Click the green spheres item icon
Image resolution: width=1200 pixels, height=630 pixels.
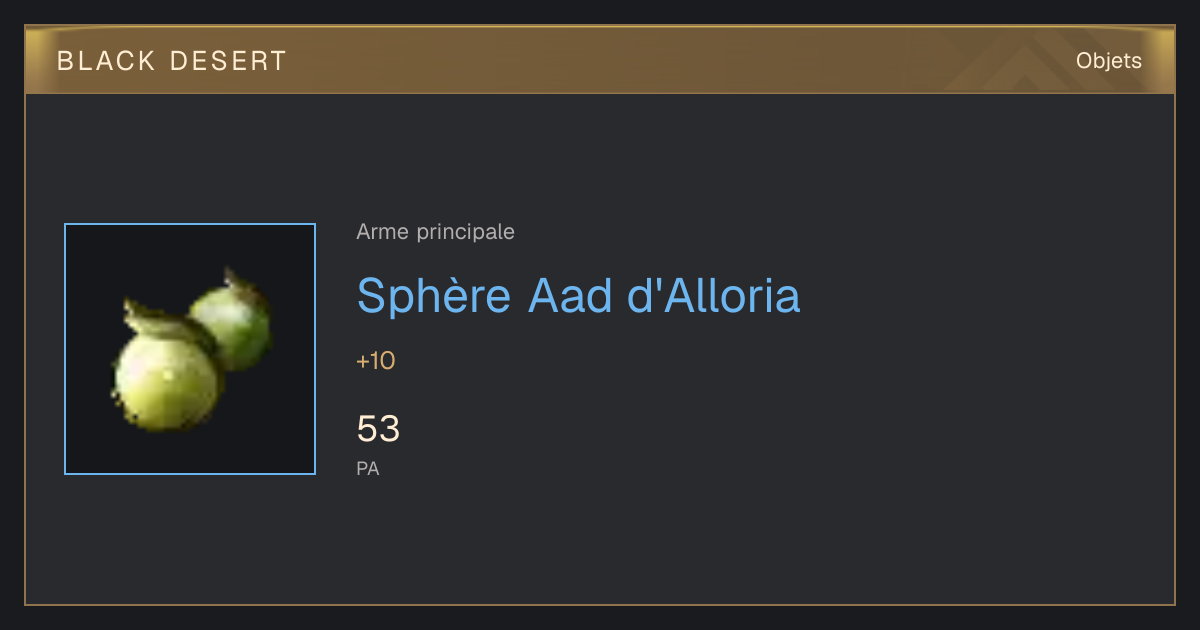pos(190,349)
